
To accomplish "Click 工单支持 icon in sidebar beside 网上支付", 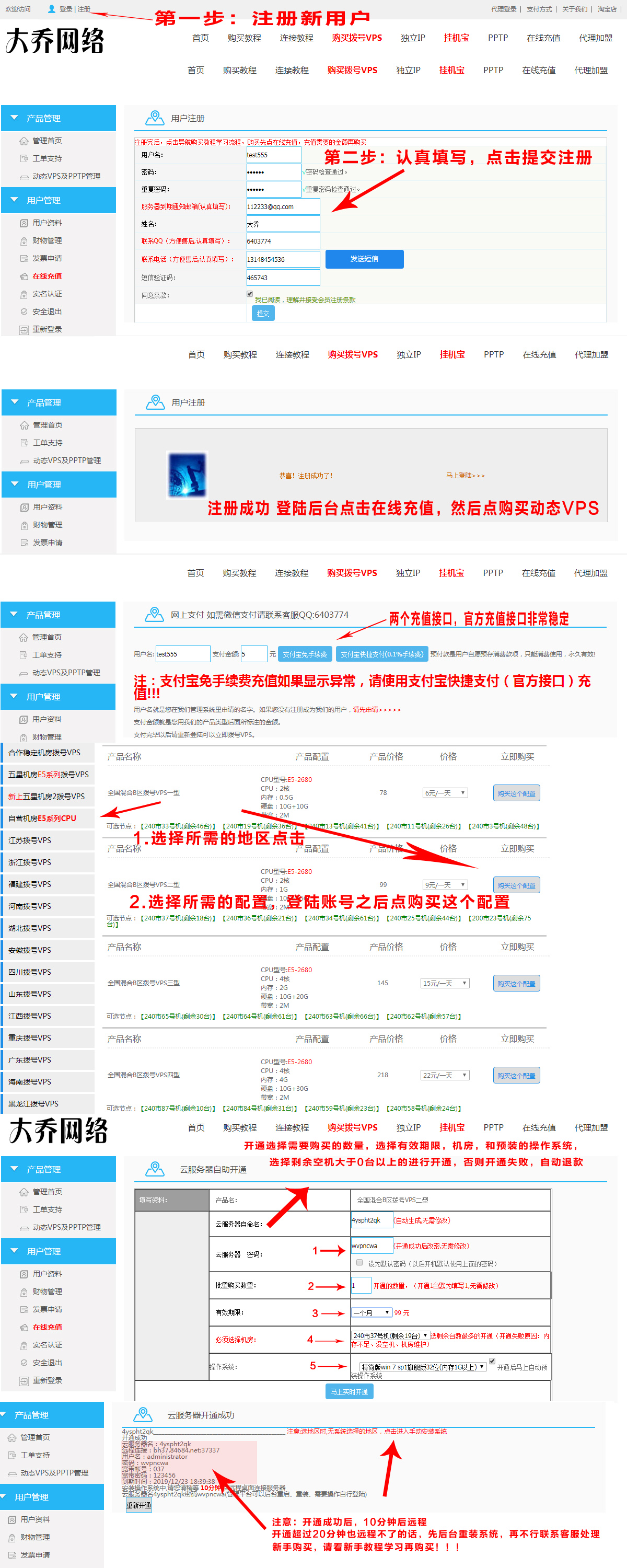I will pyautogui.click(x=24, y=655).
